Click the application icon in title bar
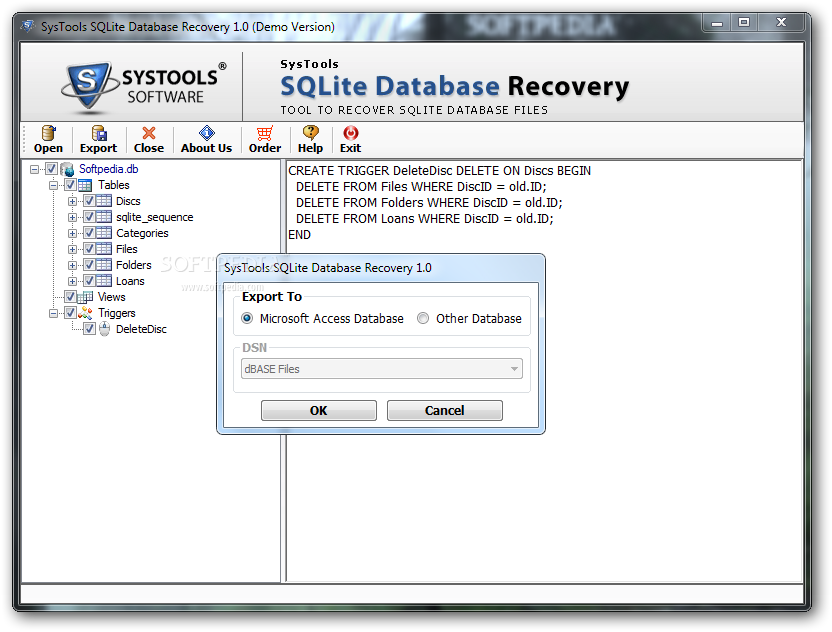Viewport: 832px width, 632px height. [x=28, y=25]
